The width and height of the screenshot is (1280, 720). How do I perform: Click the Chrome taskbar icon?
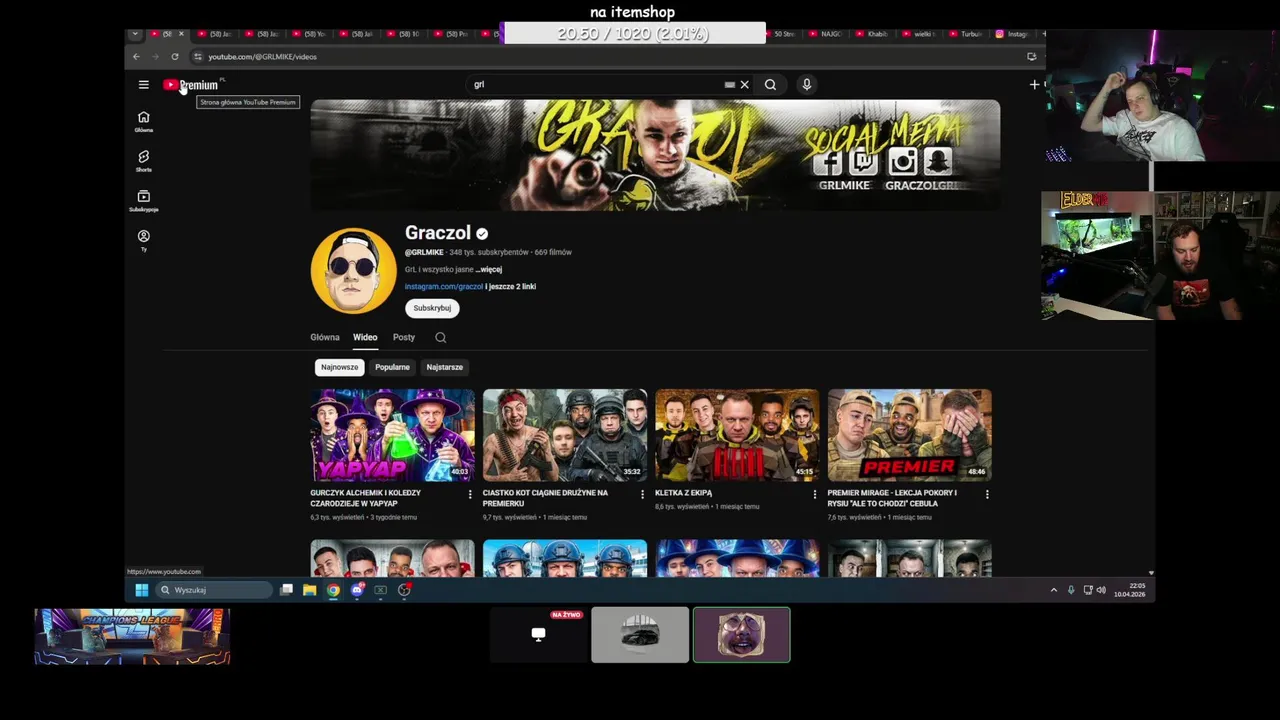click(333, 590)
